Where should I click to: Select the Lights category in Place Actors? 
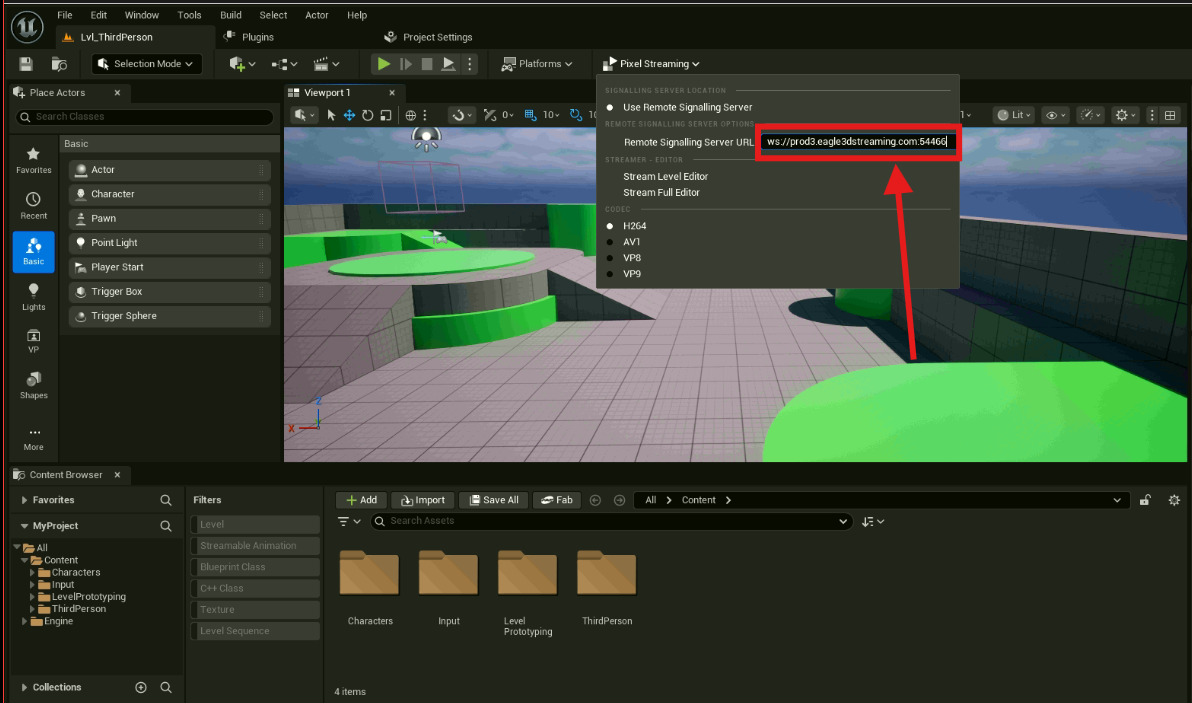(x=33, y=297)
